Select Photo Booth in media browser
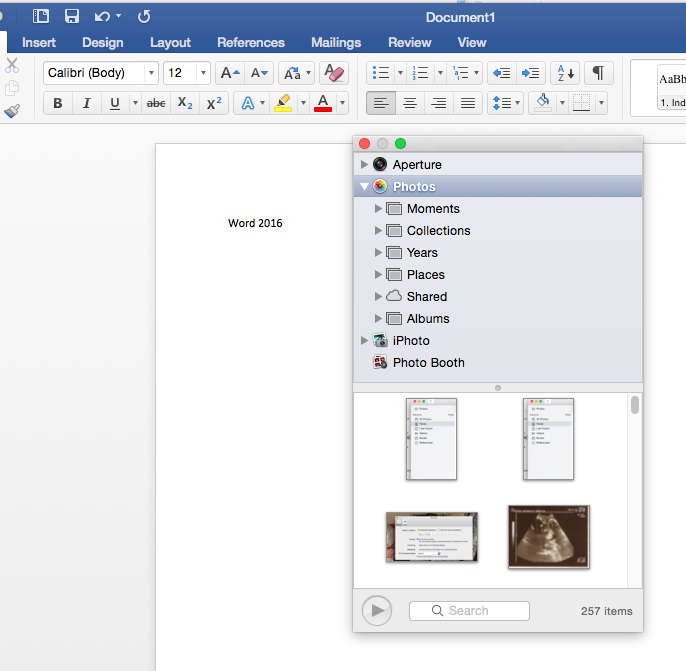 pos(428,363)
